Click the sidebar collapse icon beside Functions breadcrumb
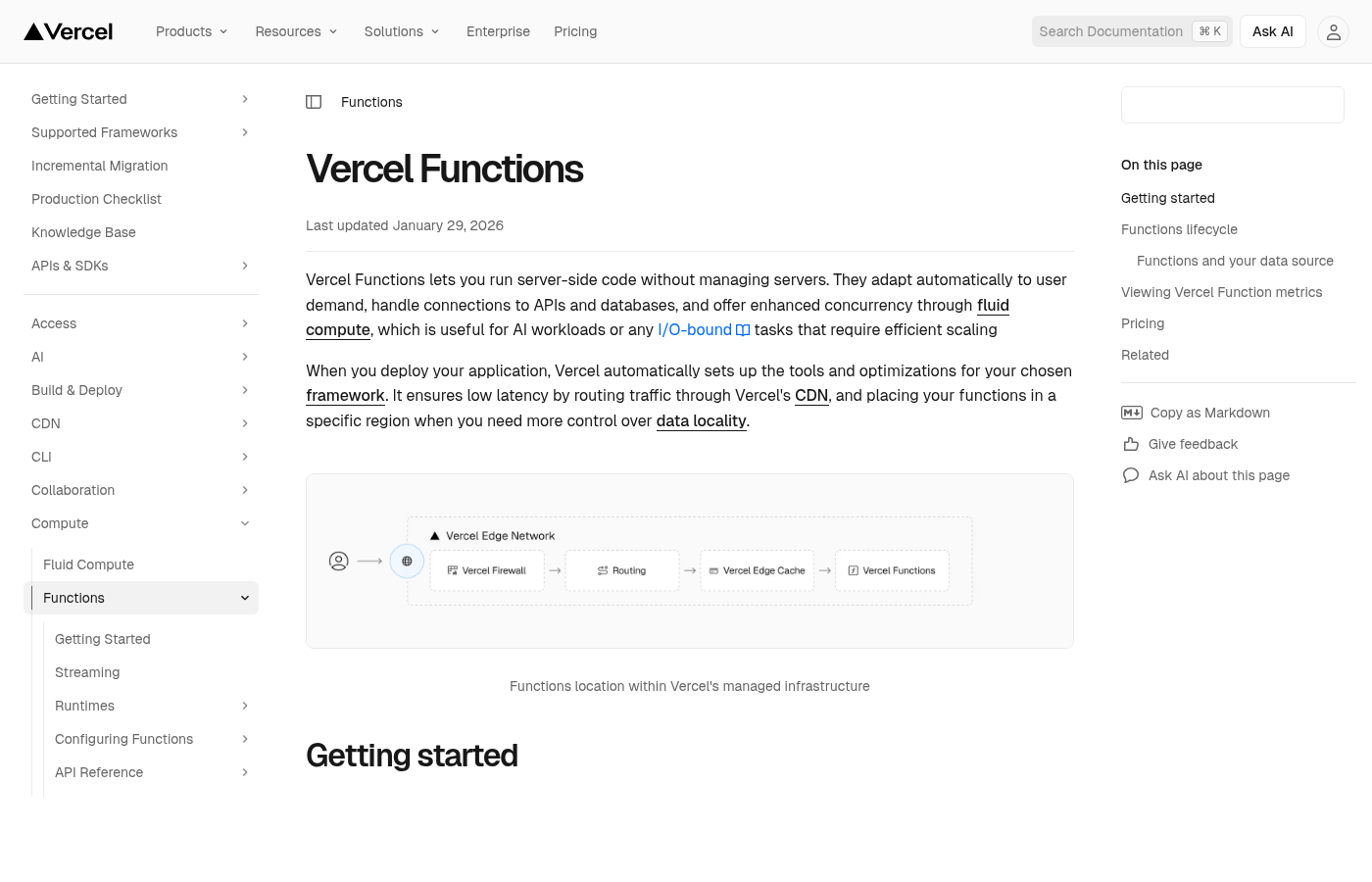The width and height of the screenshot is (1372, 882). [x=314, y=102]
